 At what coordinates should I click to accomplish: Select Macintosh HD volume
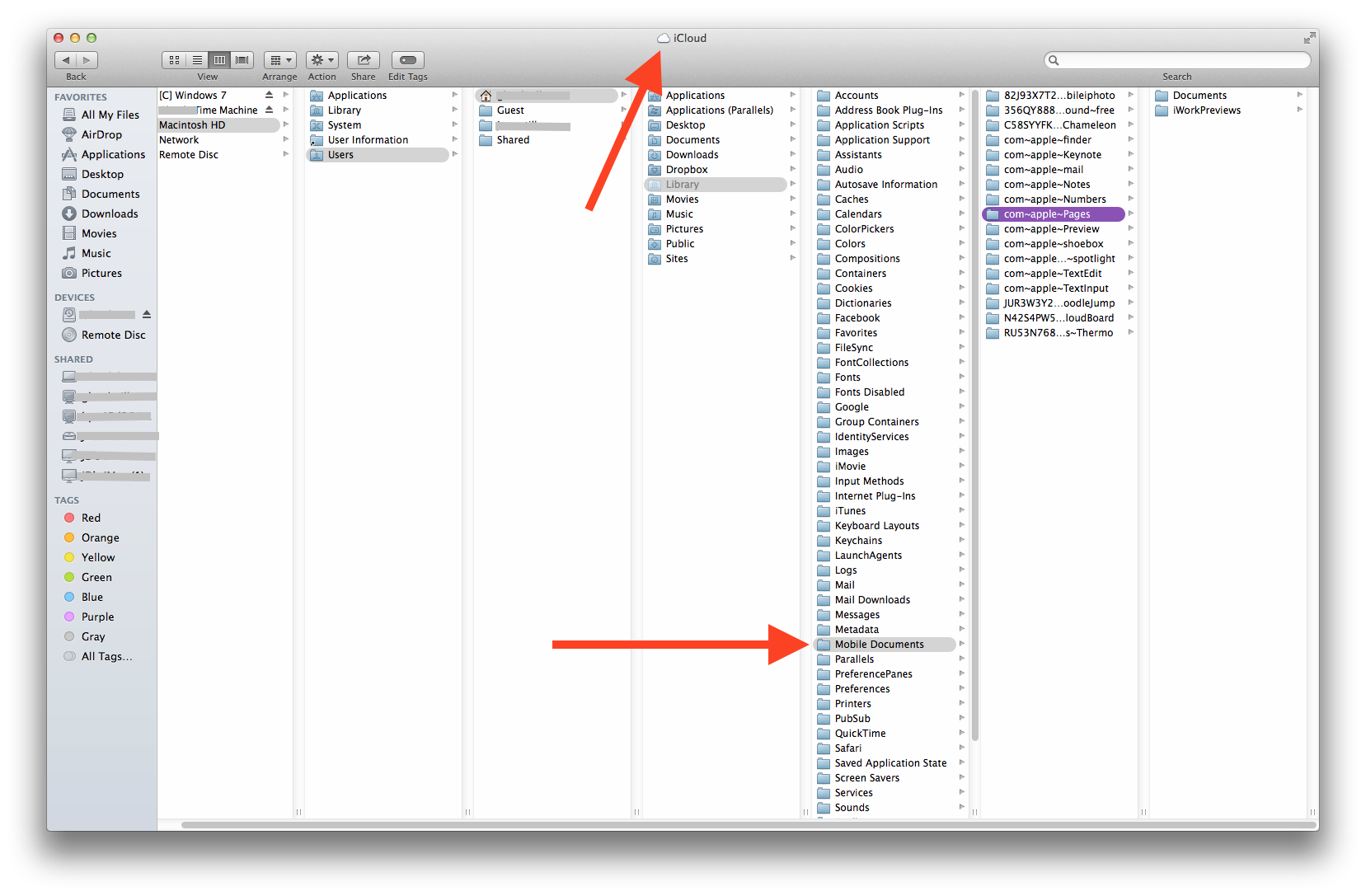tap(218, 125)
